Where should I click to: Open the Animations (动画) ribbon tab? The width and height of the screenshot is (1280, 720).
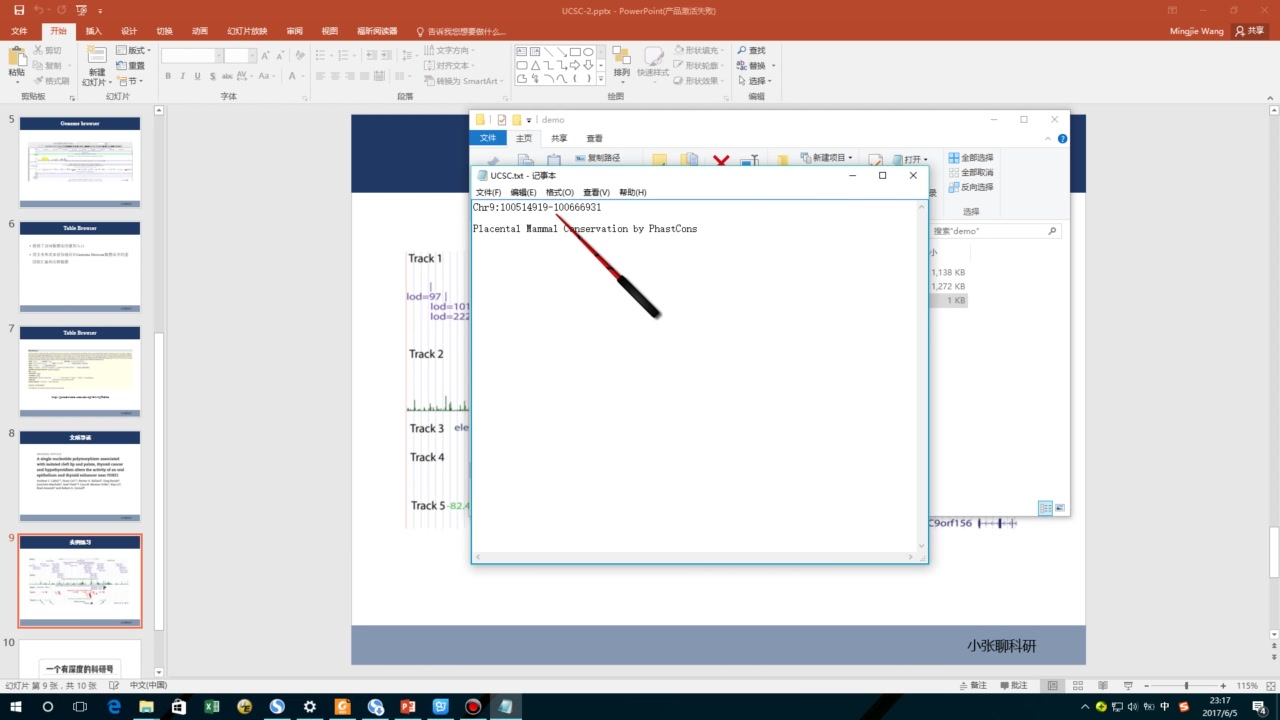click(200, 31)
